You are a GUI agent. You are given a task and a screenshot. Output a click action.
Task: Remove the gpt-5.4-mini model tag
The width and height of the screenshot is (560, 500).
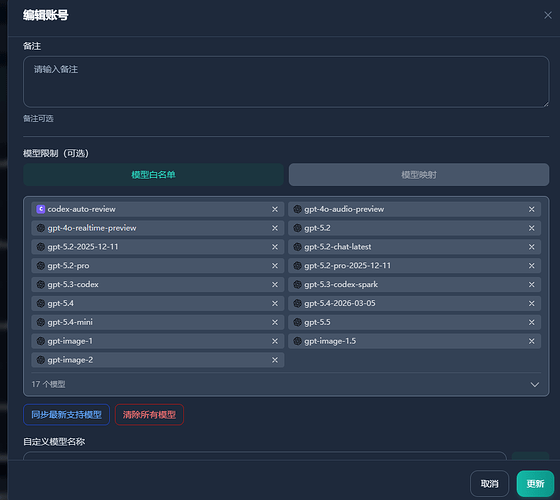click(x=275, y=322)
